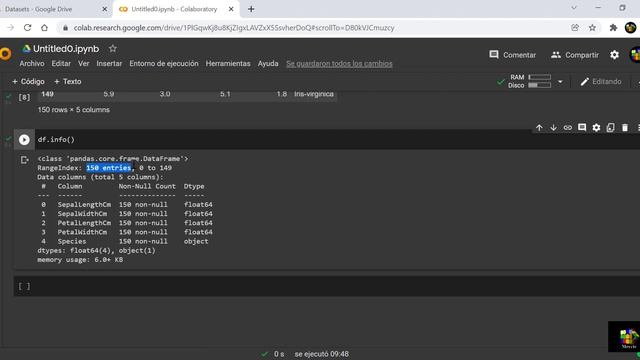Click the Google Drive icon by title
640x360 pixels.
[x=27, y=49]
